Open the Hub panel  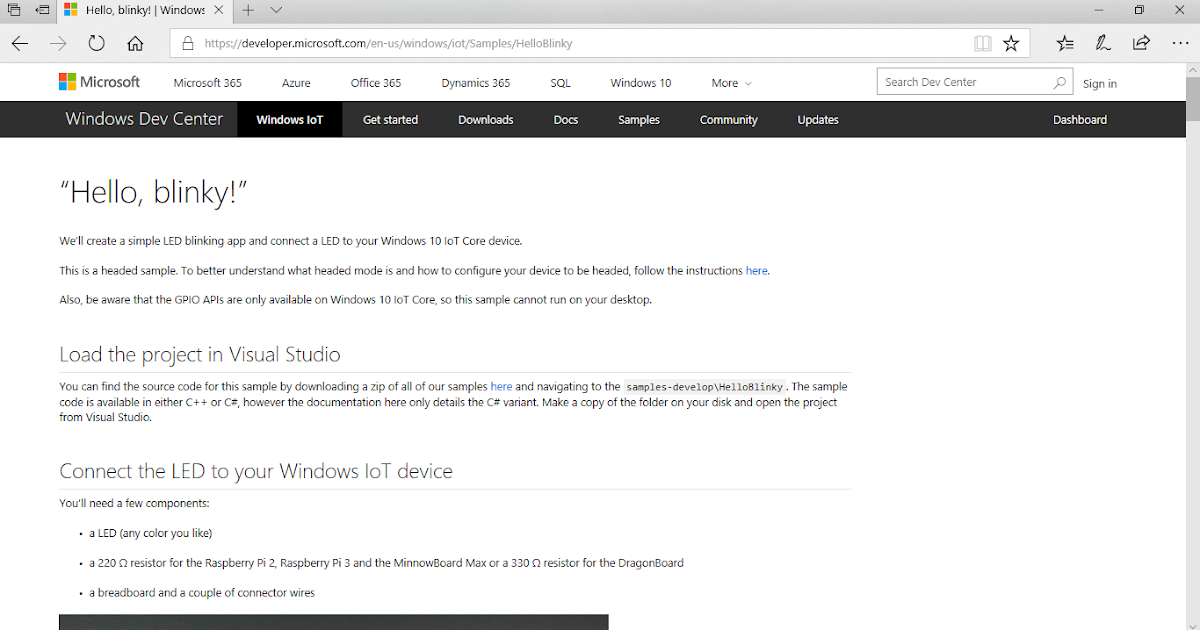click(1064, 43)
